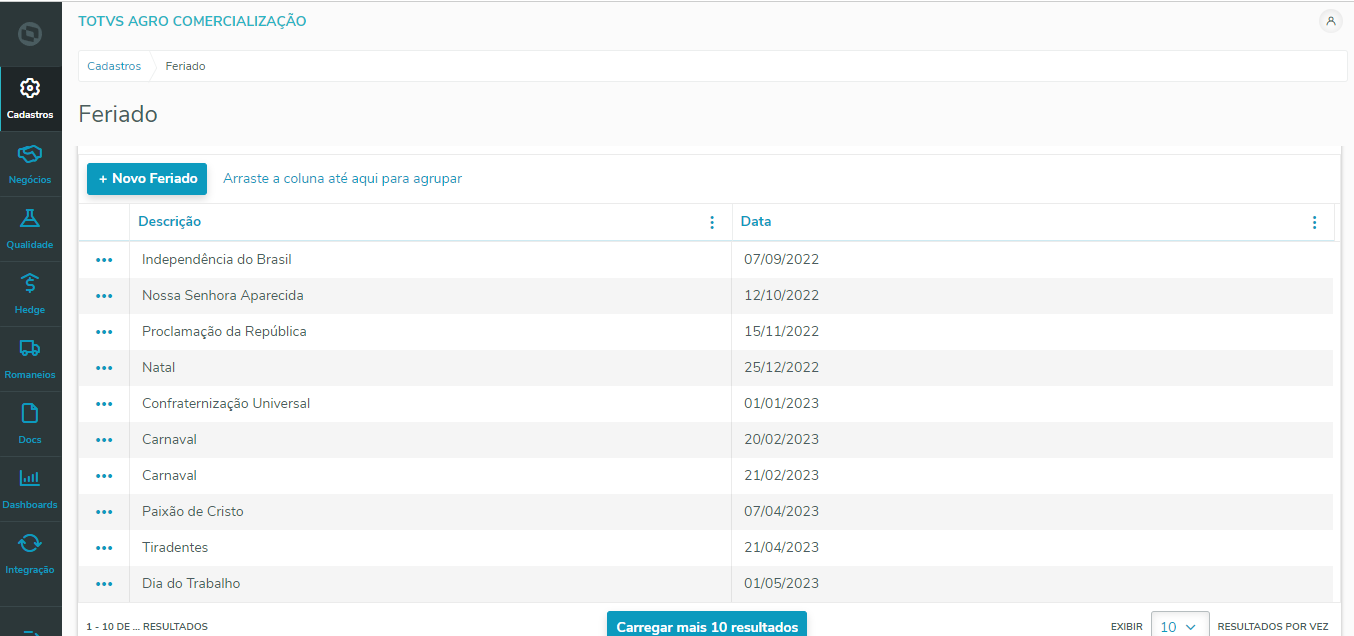1354x636 pixels.
Task: Select the Nossa Senhora Aparecida cell
Action: [431, 296]
